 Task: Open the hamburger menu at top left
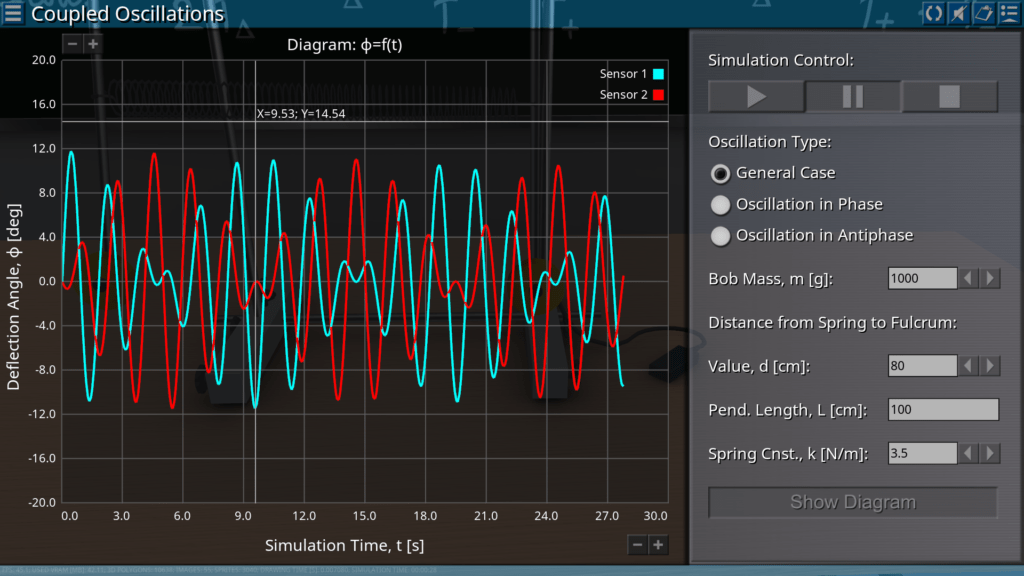point(13,14)
